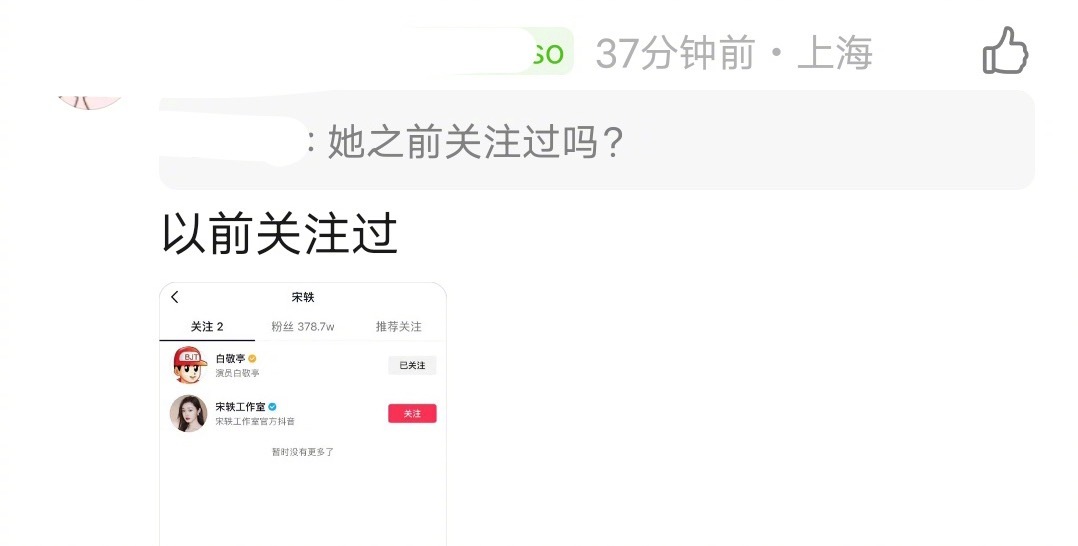Open the 推荐关注 tab
This screenshot has height=546, width=1078.
(398, 327)
